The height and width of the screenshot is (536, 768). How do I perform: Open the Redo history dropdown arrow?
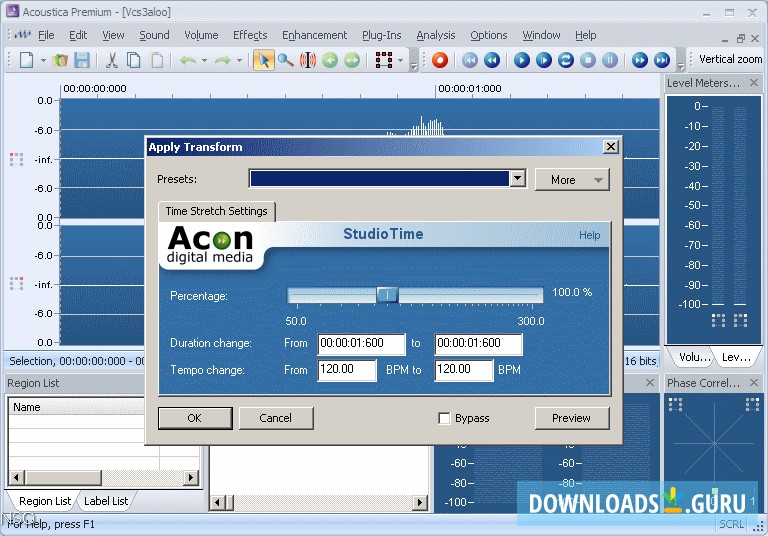(x=240, y=61)
